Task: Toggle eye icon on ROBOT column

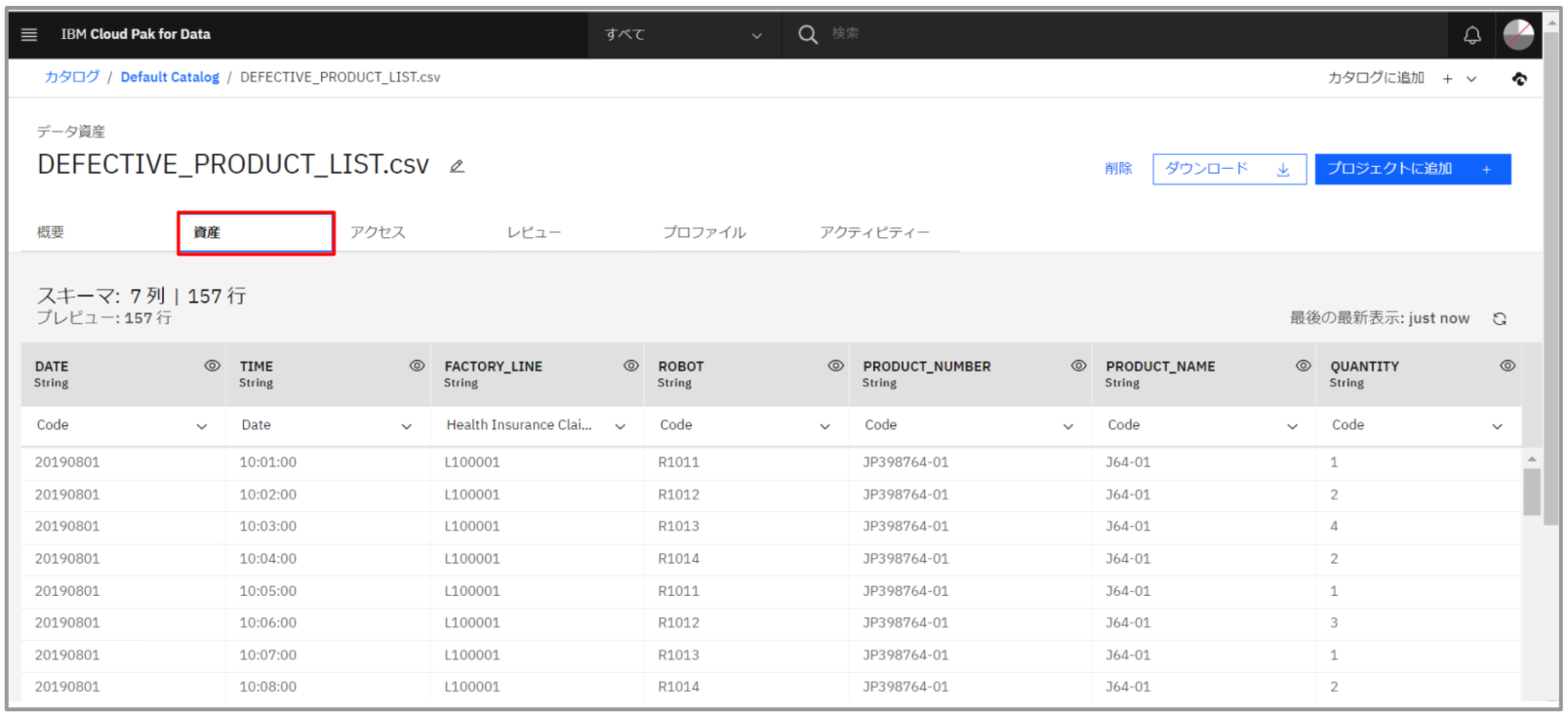Action: [x=836, y=366]
